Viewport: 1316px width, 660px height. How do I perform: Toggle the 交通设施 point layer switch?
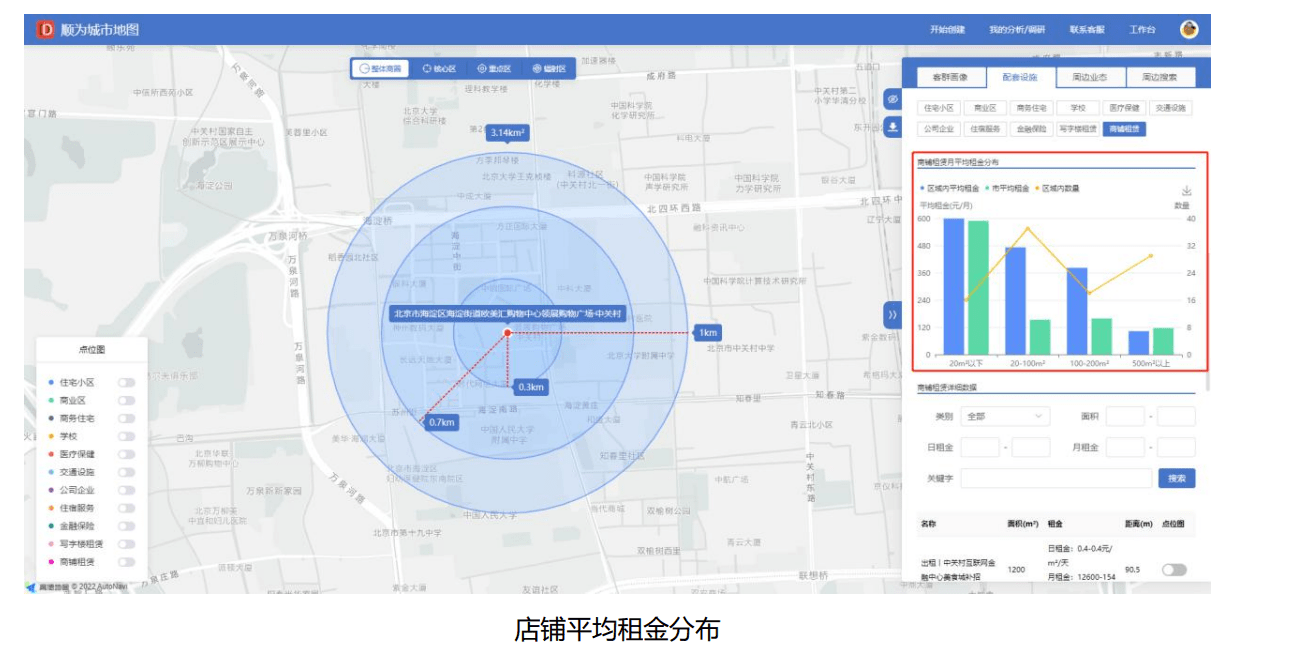point(126,472)
